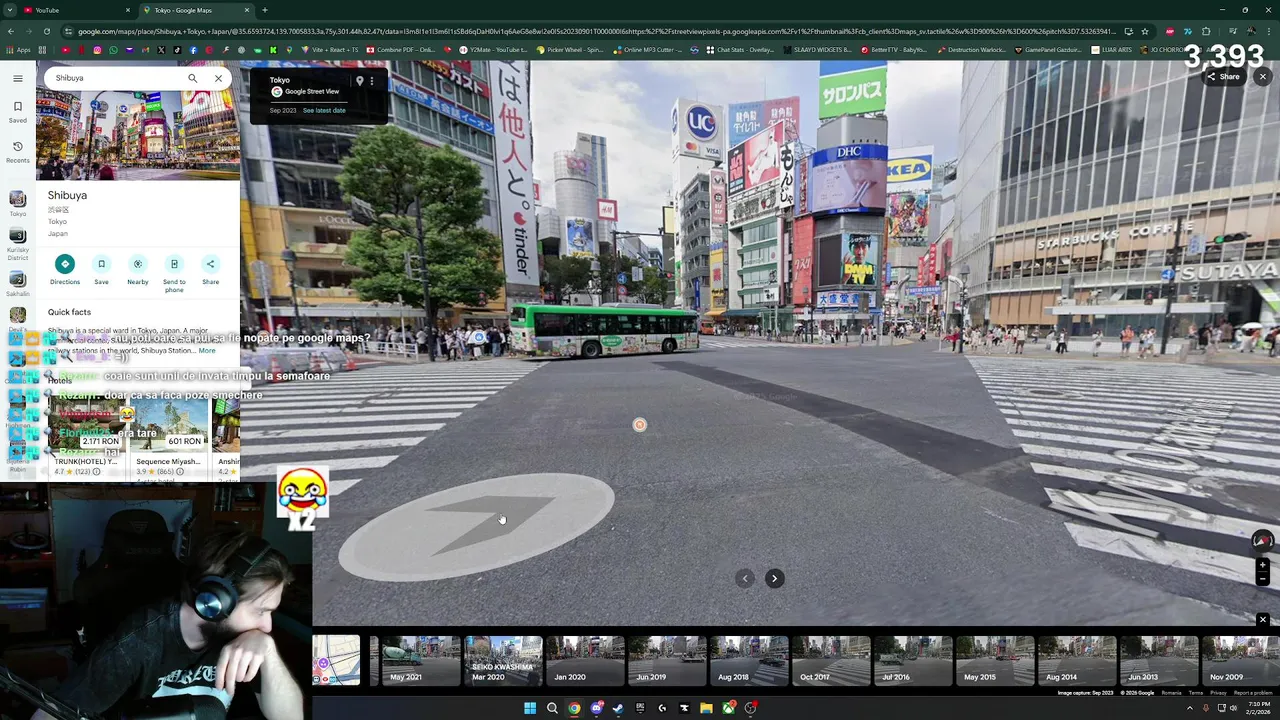
Task: Click the location pin in Street View card
Action: (360, 81)
